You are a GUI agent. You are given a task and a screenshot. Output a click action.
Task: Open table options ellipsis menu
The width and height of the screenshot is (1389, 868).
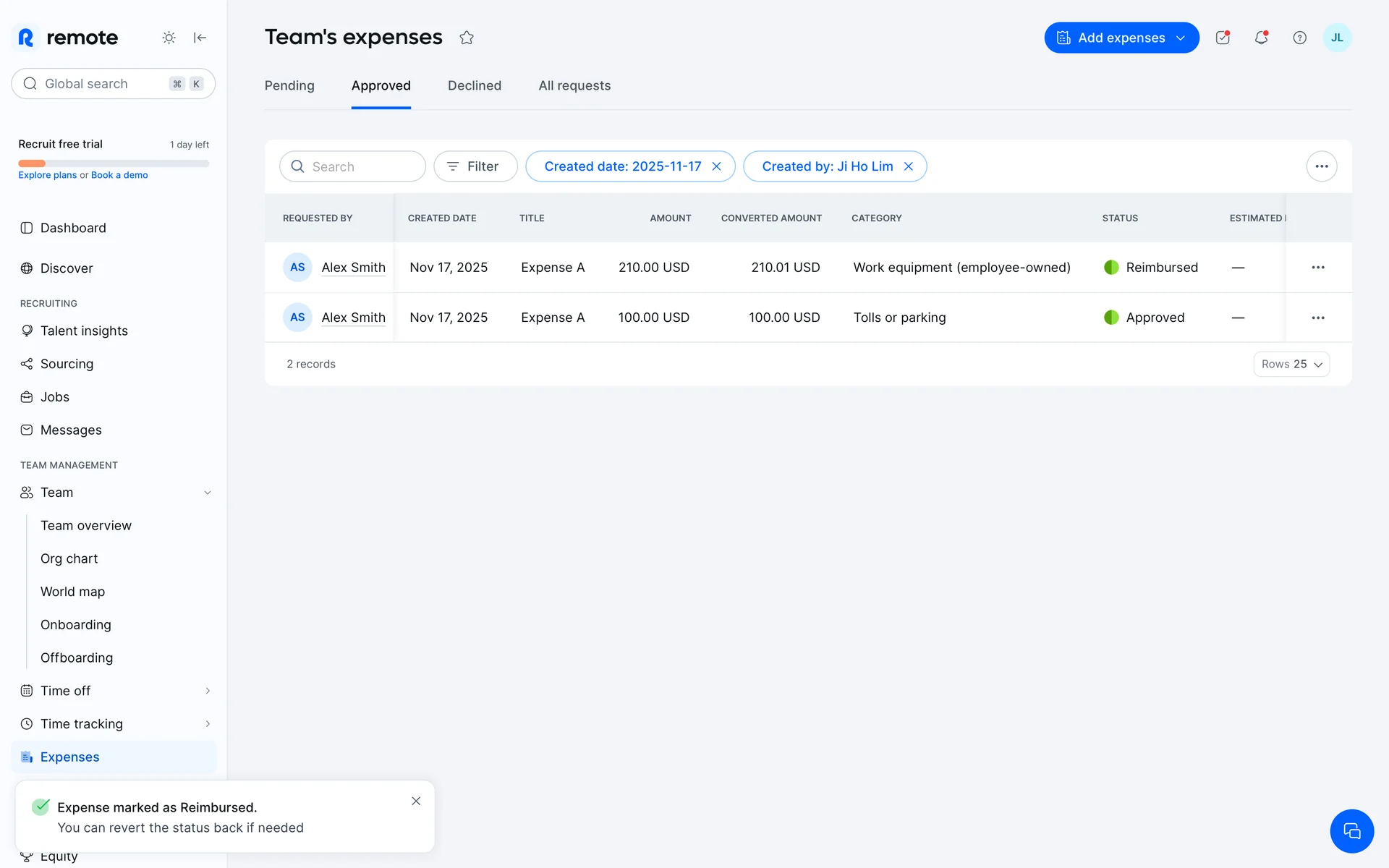(x=1321, y=166)
